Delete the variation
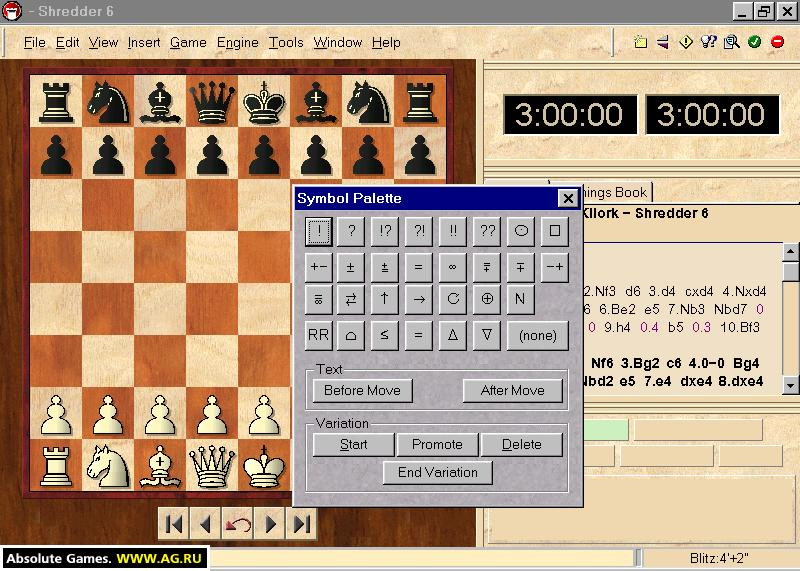This screenshot has height=571, width=800. coord(521,444)
